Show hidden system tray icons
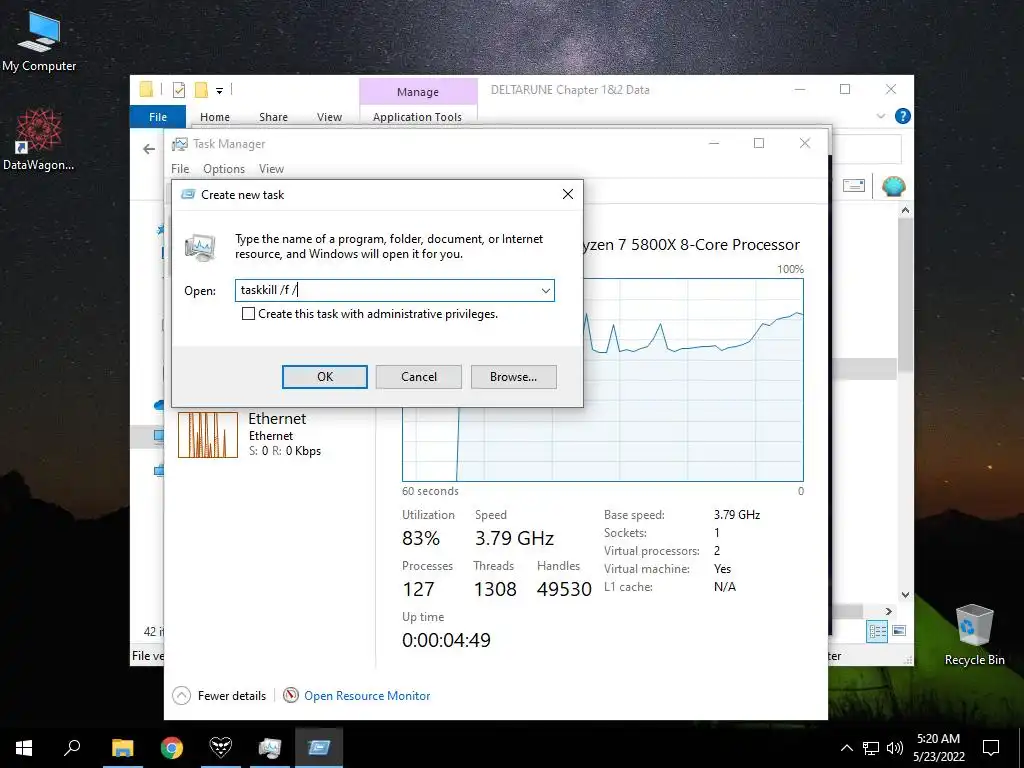The width and height of the screenshot is (1024, 768). coord(846,748)
